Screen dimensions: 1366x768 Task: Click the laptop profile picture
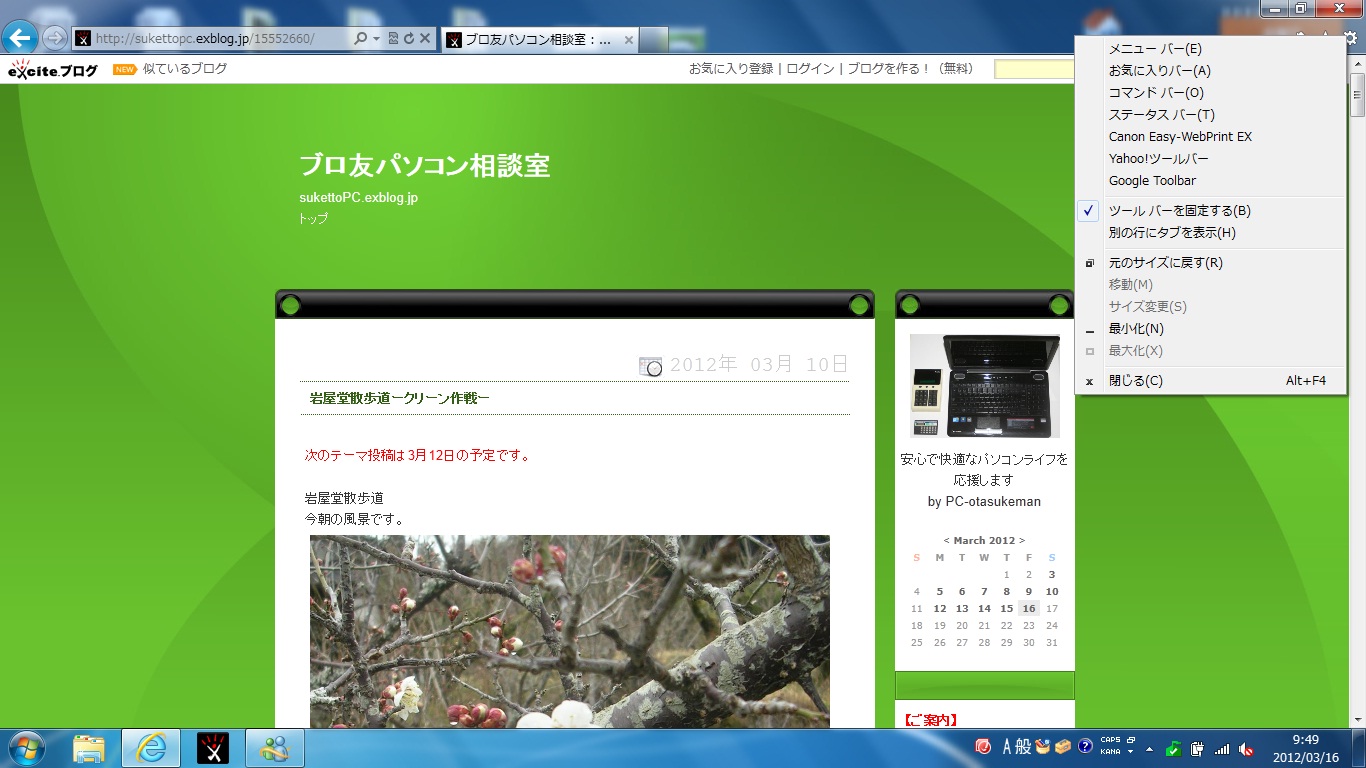985,386
